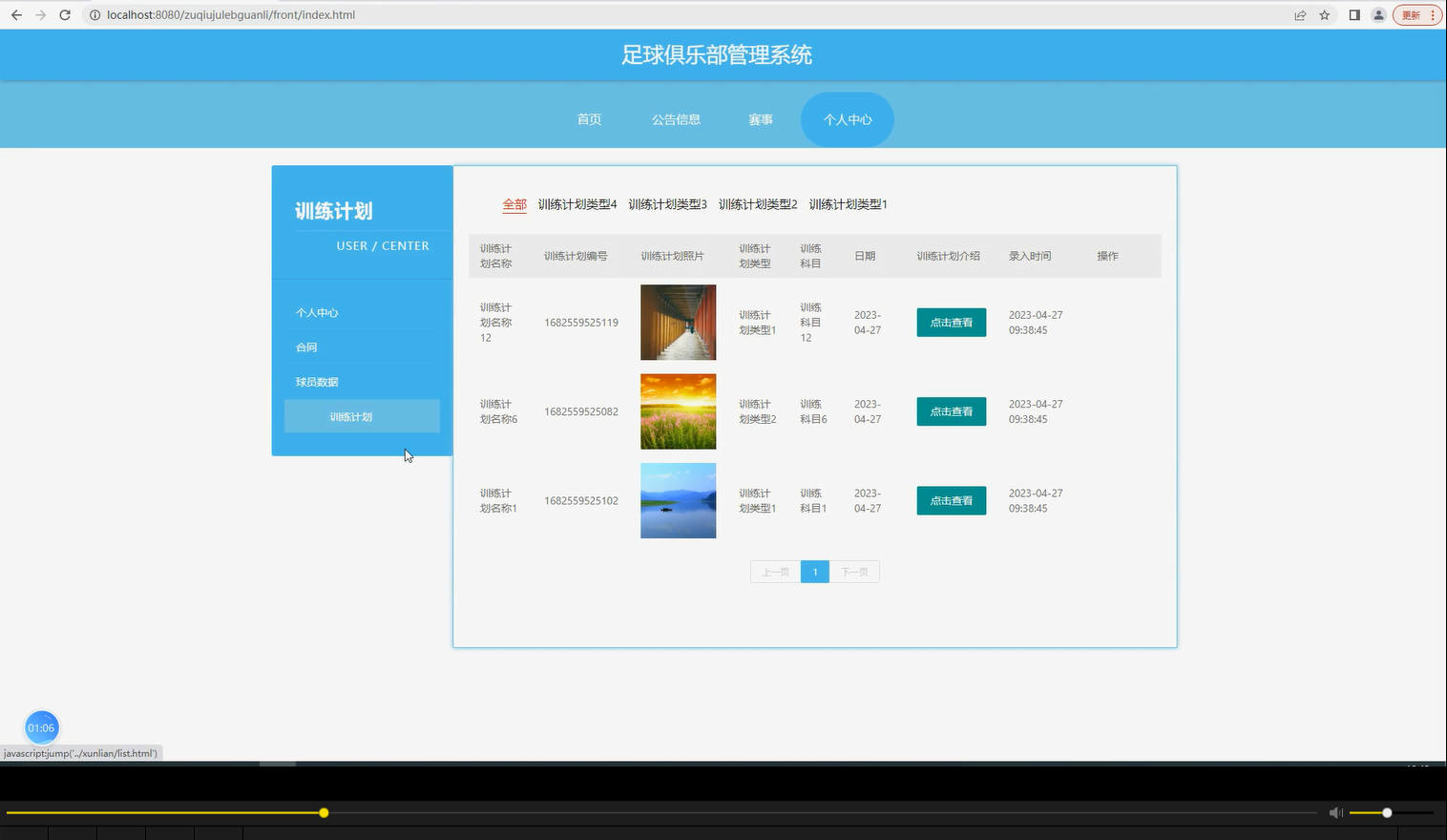Screen dimensions: 1447x840
Task: Click the sunset flower field photo thumbnail
Action: pyautogui.click(x=678, y=410)
